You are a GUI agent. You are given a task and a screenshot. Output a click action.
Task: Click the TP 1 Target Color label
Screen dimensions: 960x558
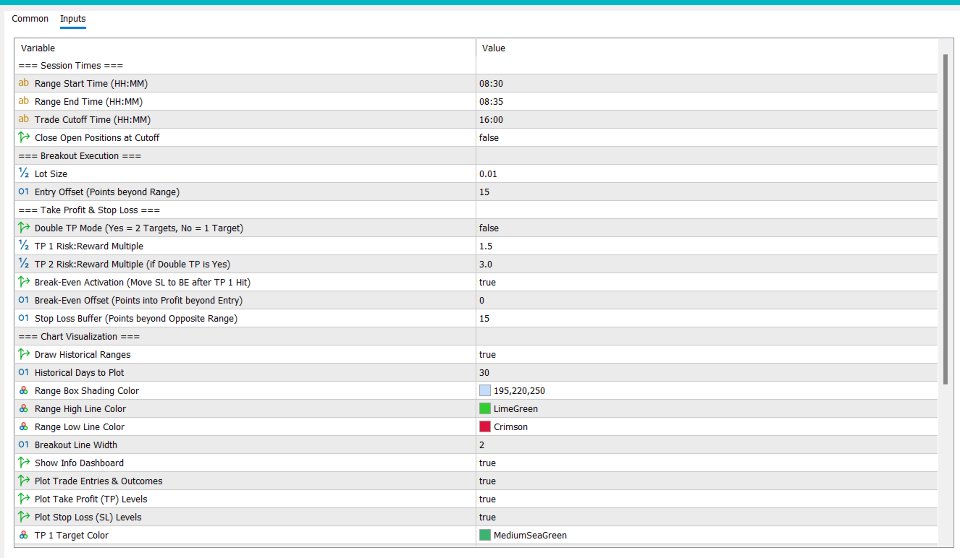[x=71, y=535]
